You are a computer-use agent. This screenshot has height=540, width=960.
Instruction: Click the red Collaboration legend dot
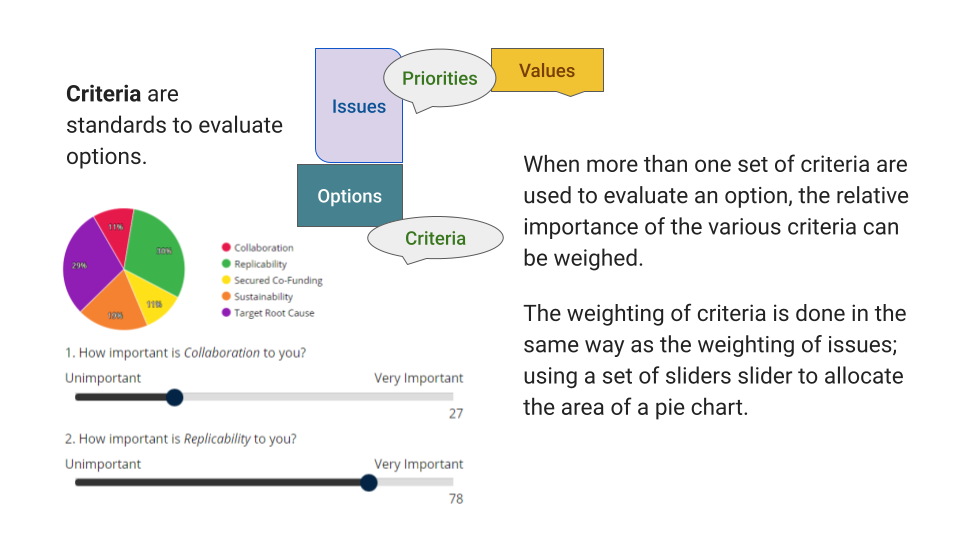226,248
